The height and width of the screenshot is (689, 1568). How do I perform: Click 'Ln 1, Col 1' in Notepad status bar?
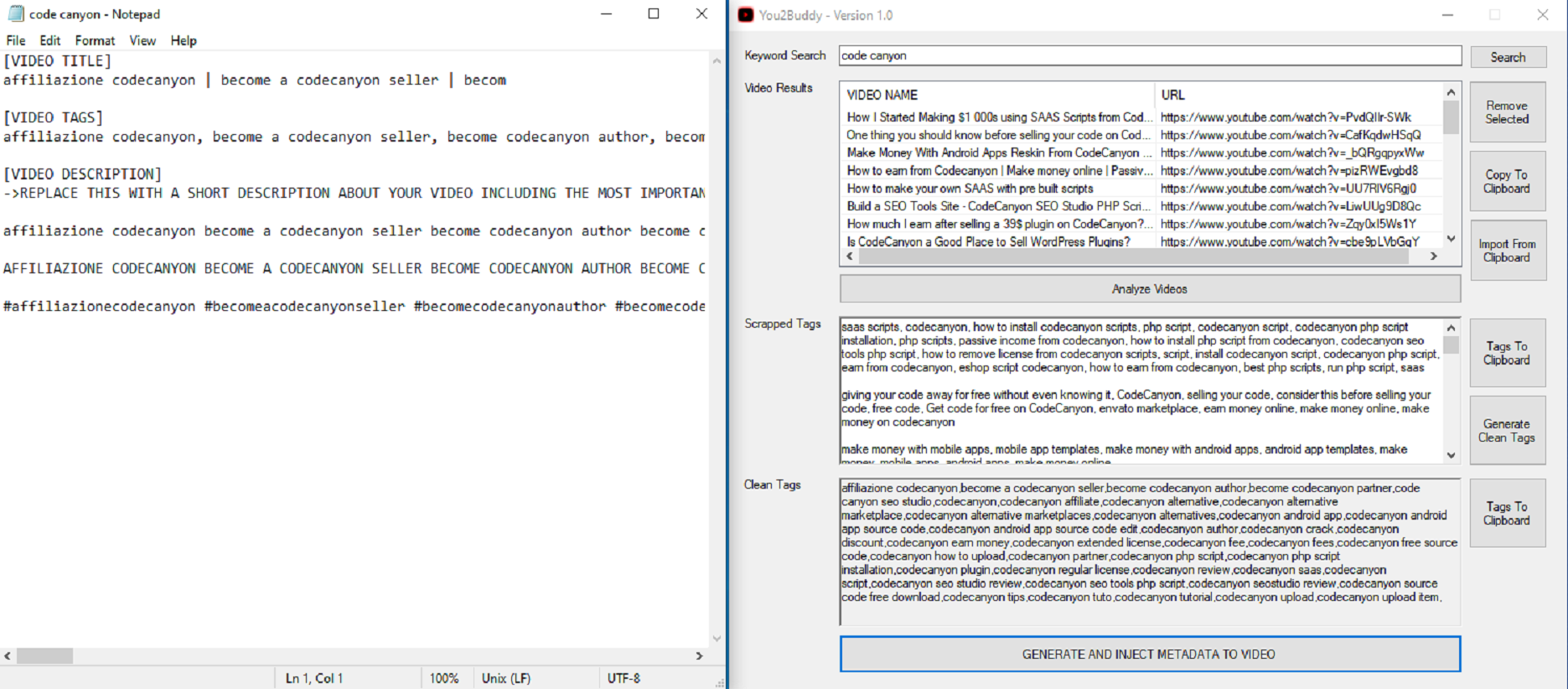[314, 678]
